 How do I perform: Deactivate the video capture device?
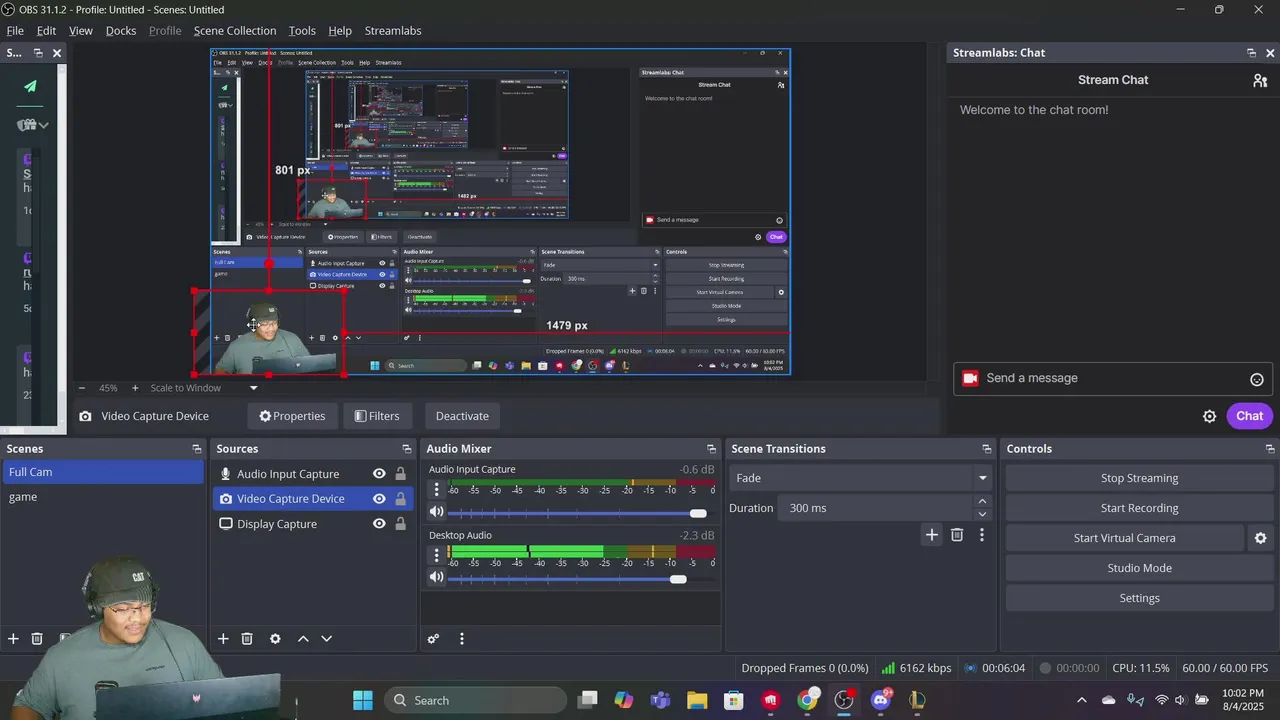[462, 416]
